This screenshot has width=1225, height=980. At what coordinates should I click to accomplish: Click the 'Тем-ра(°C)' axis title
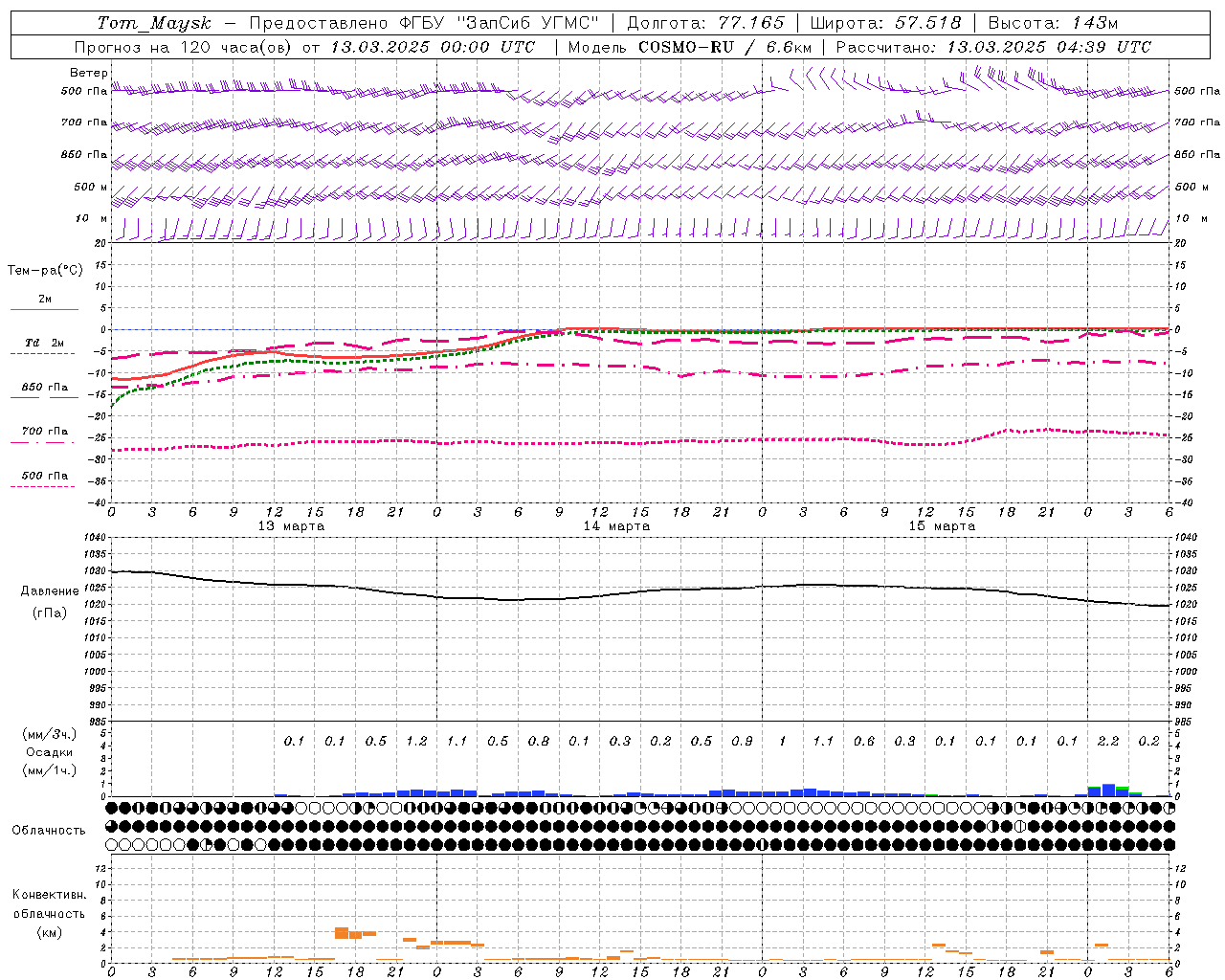tap(45, 271)
